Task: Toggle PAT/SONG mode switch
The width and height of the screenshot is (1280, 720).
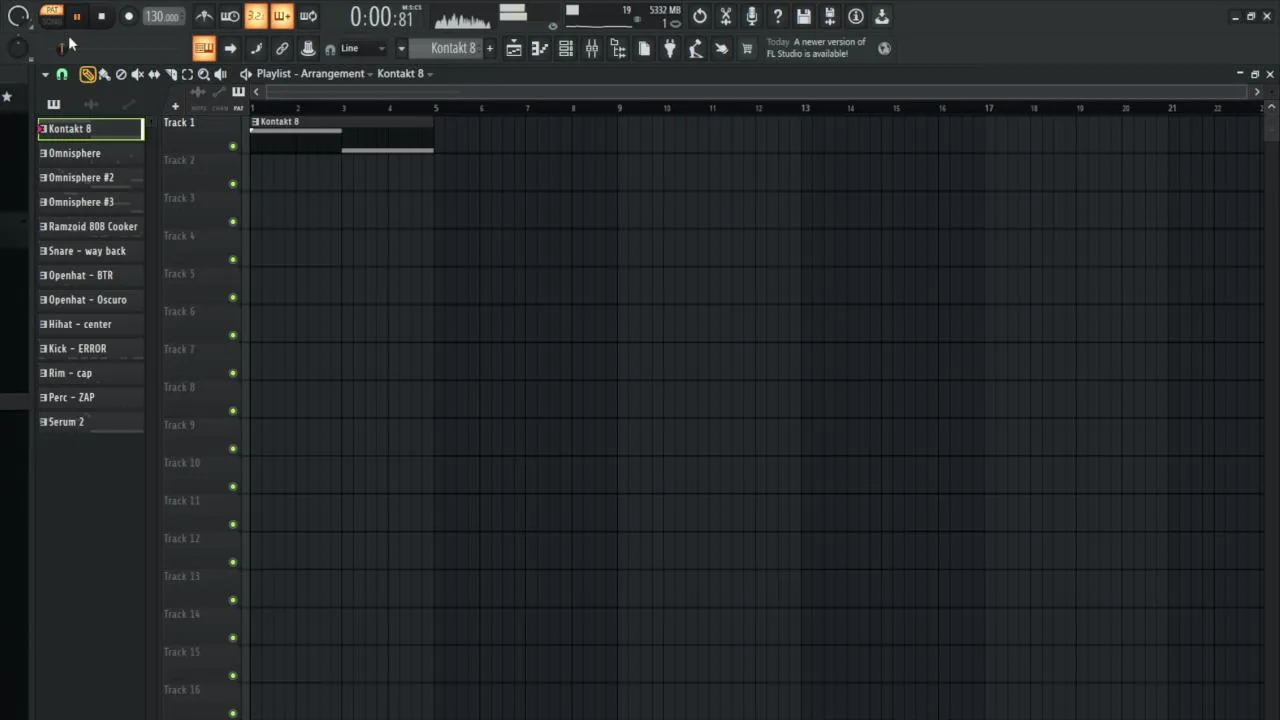Action: tap(52, 16)
